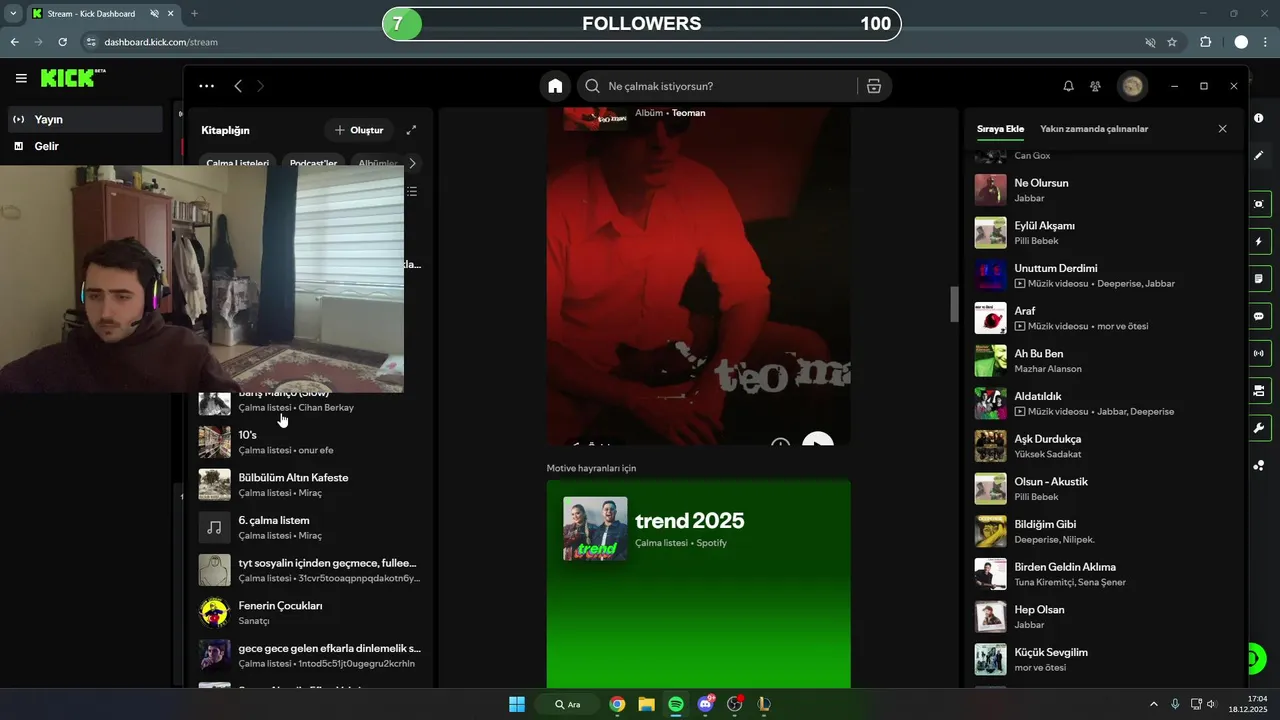1280x720 pixels.
Task: Click trend 2025 playlist cover image
Action: pos(595,528)
